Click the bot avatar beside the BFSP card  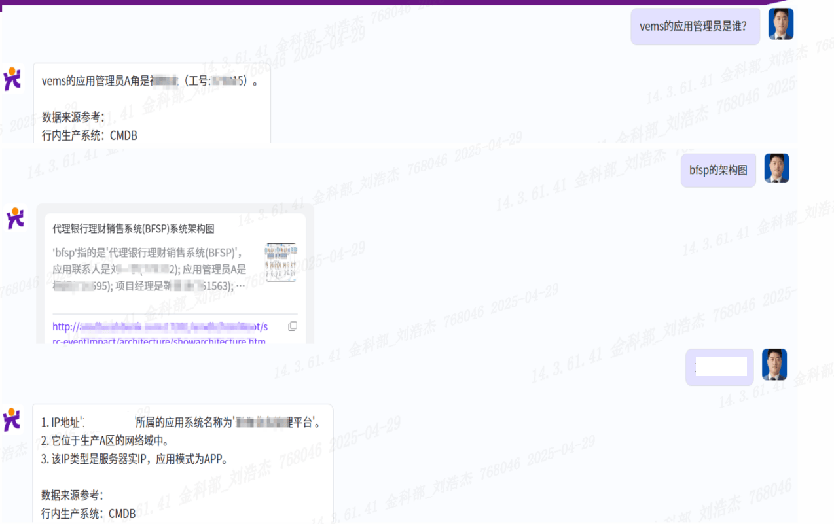(15, 218)
